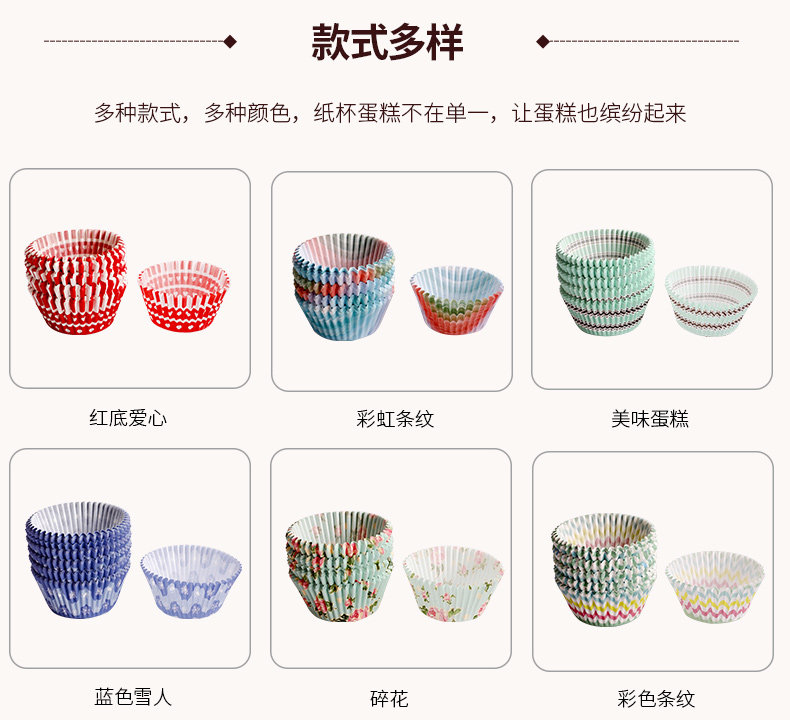
Task: Click the single red heart-pattern cup
Action: pyautogui.click(x=183, y=296)
